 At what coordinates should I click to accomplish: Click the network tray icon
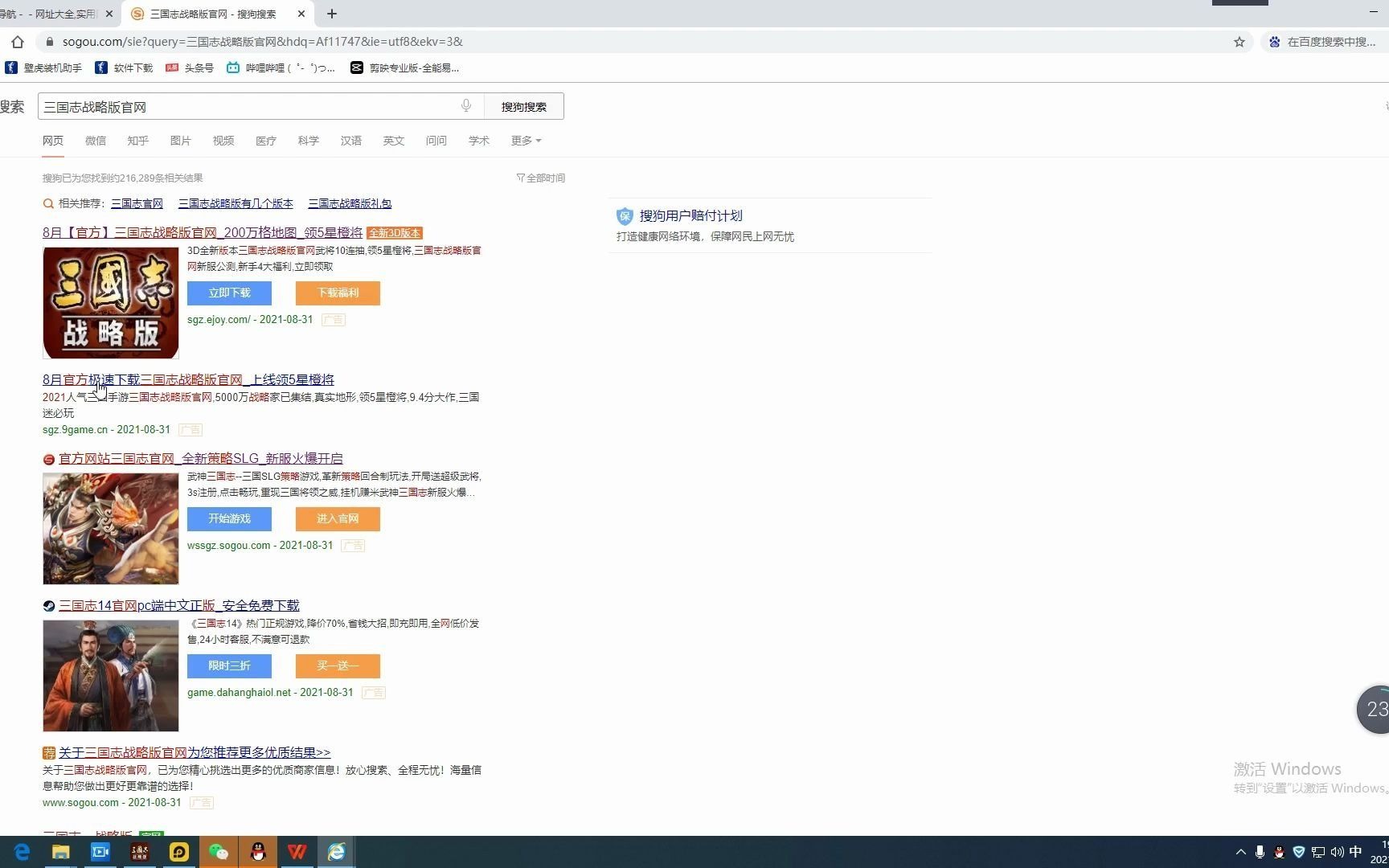[x=1318, y=852]
